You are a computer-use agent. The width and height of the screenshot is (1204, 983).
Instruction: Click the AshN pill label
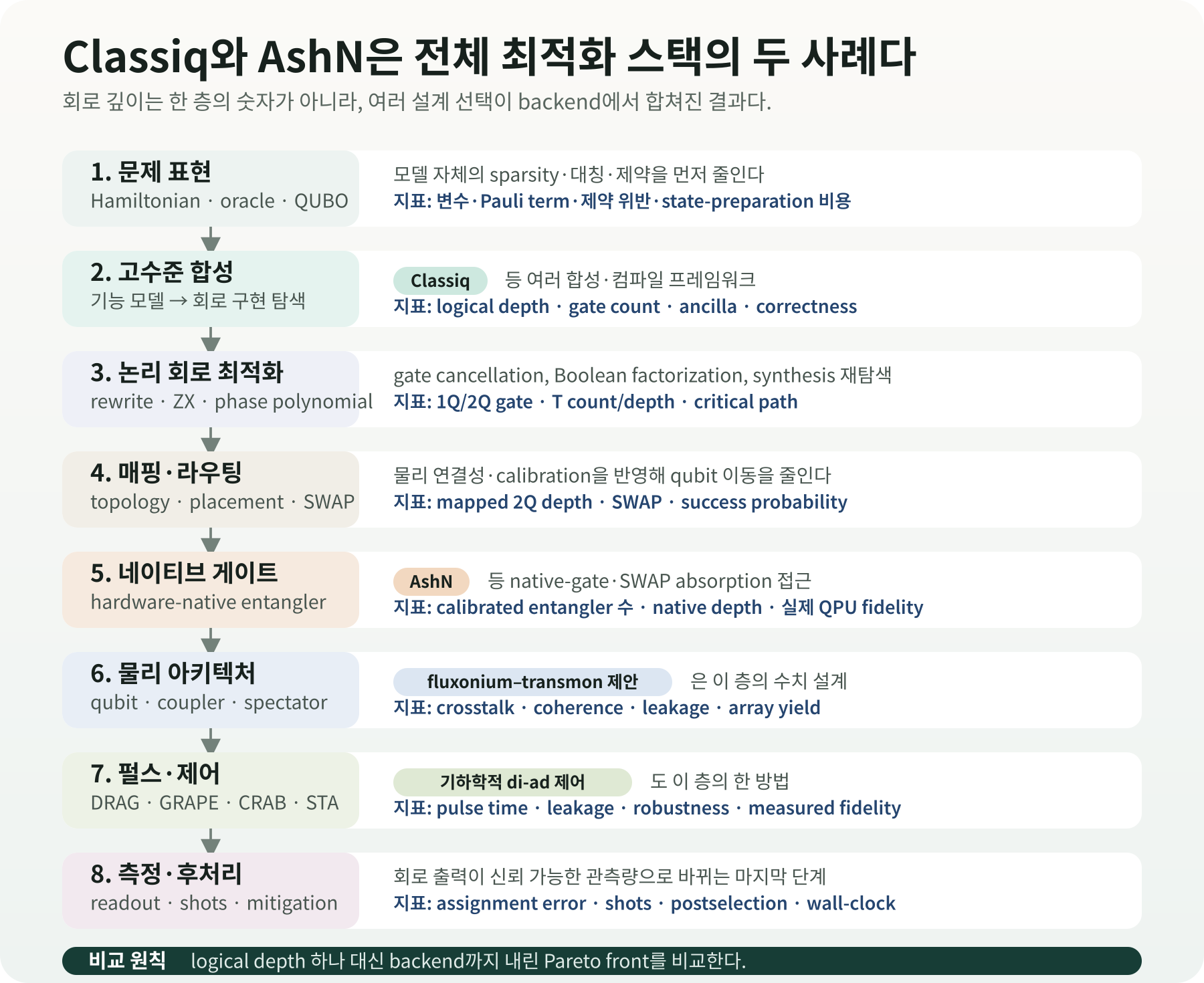pos(431,582)
